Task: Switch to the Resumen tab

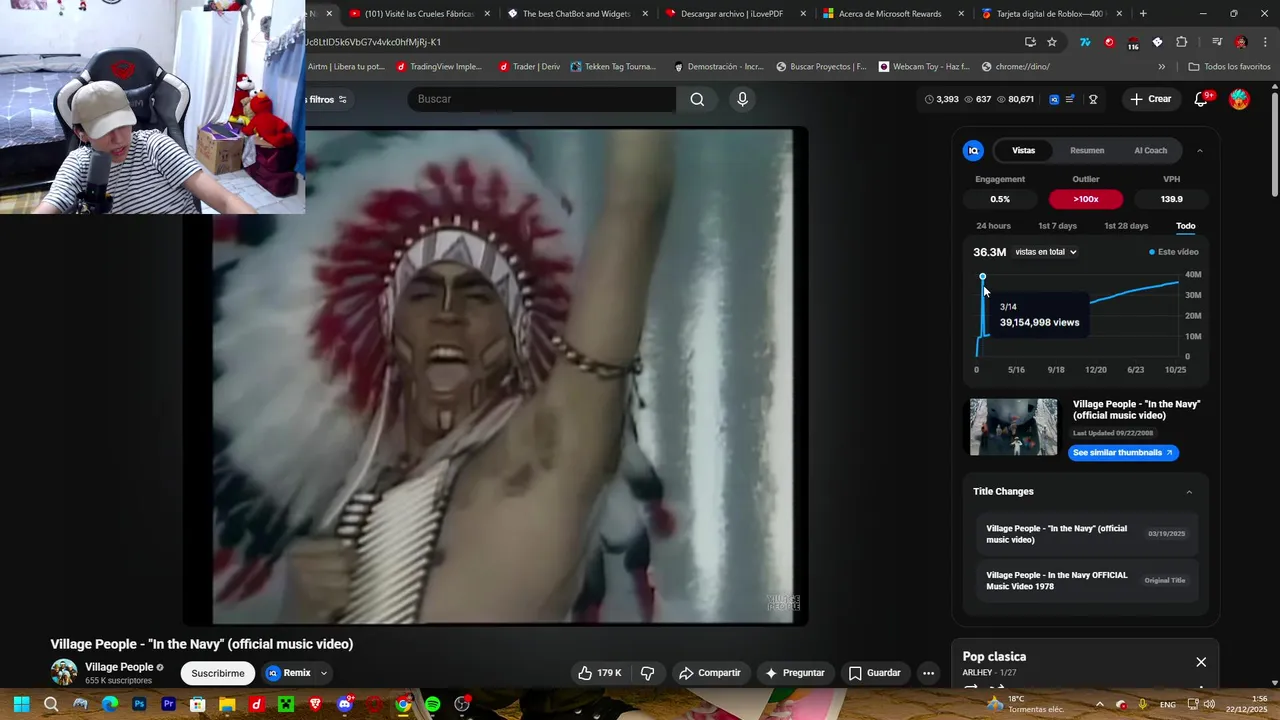Action: tap(1087, 150)
